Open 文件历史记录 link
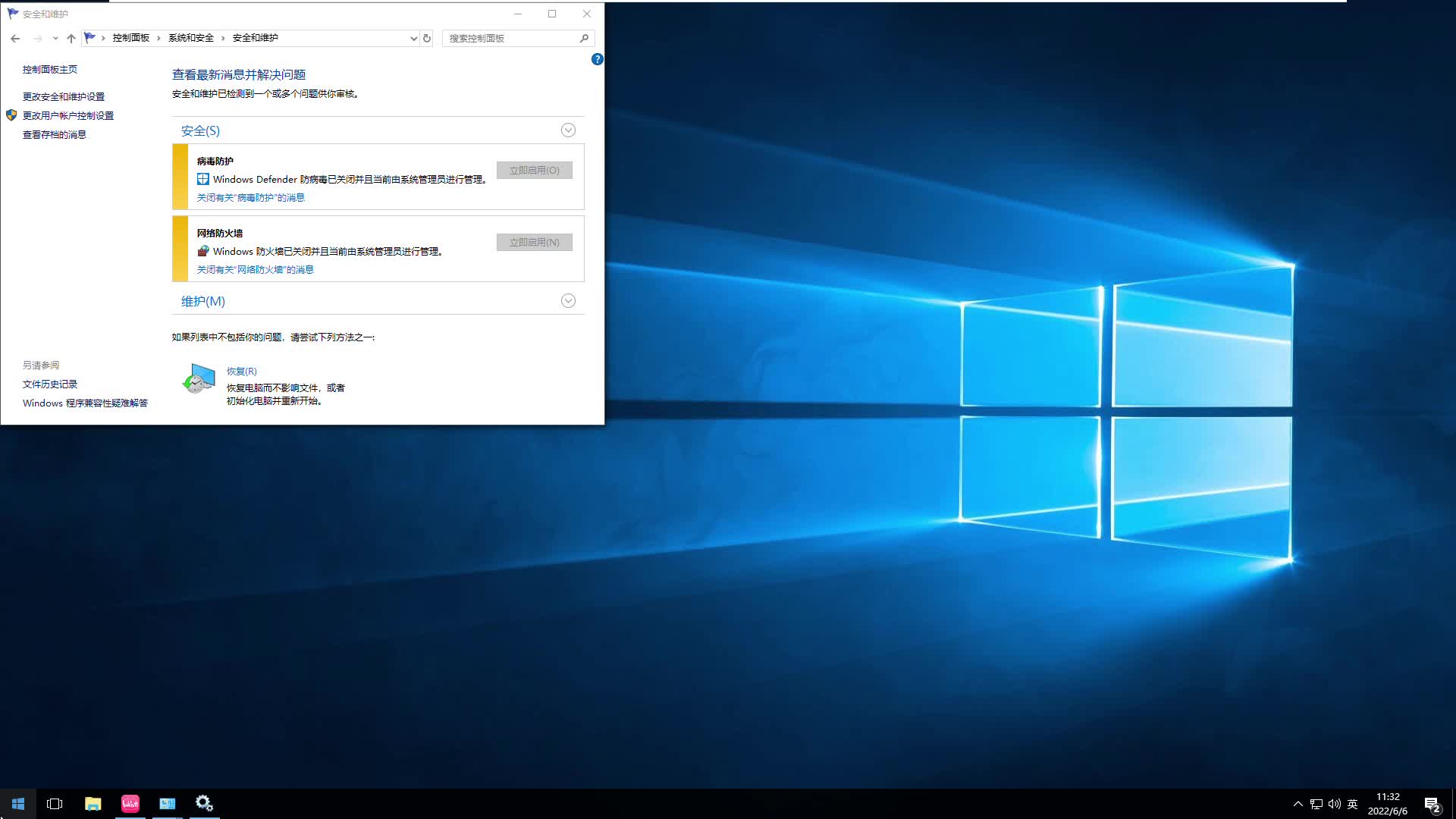 click(x=50, y=384)
